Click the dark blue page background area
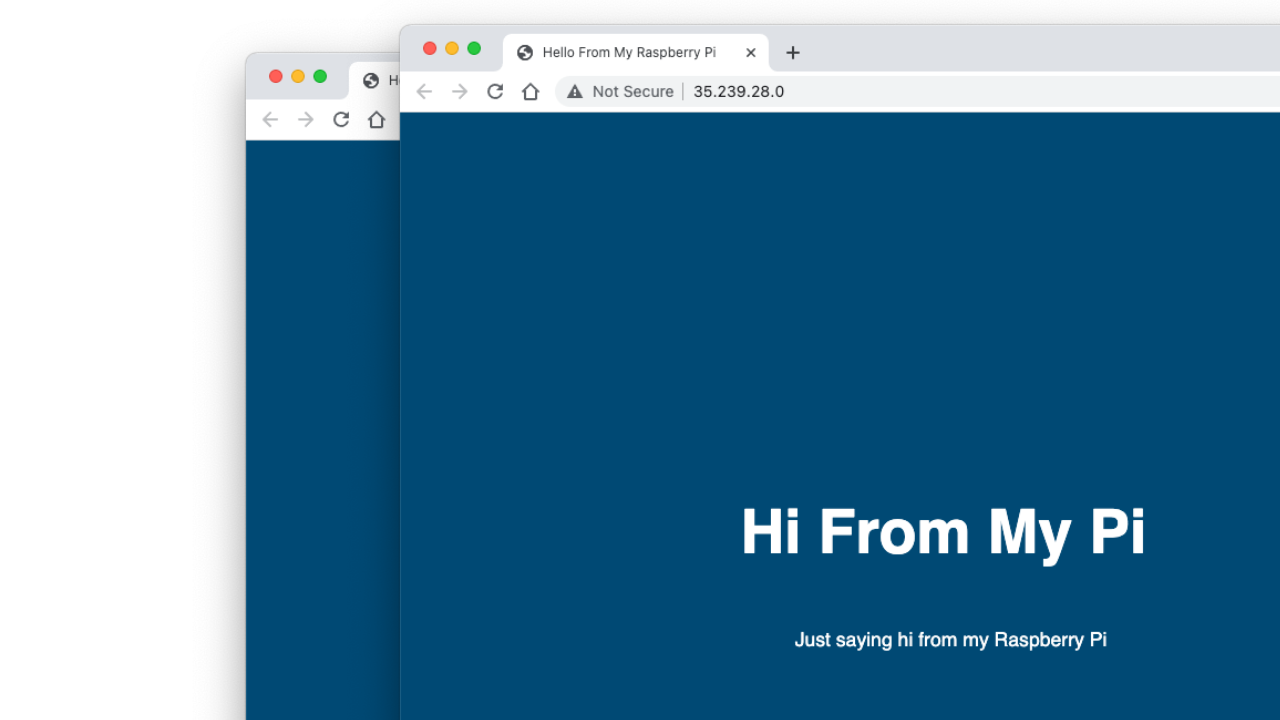 [900, 300]
